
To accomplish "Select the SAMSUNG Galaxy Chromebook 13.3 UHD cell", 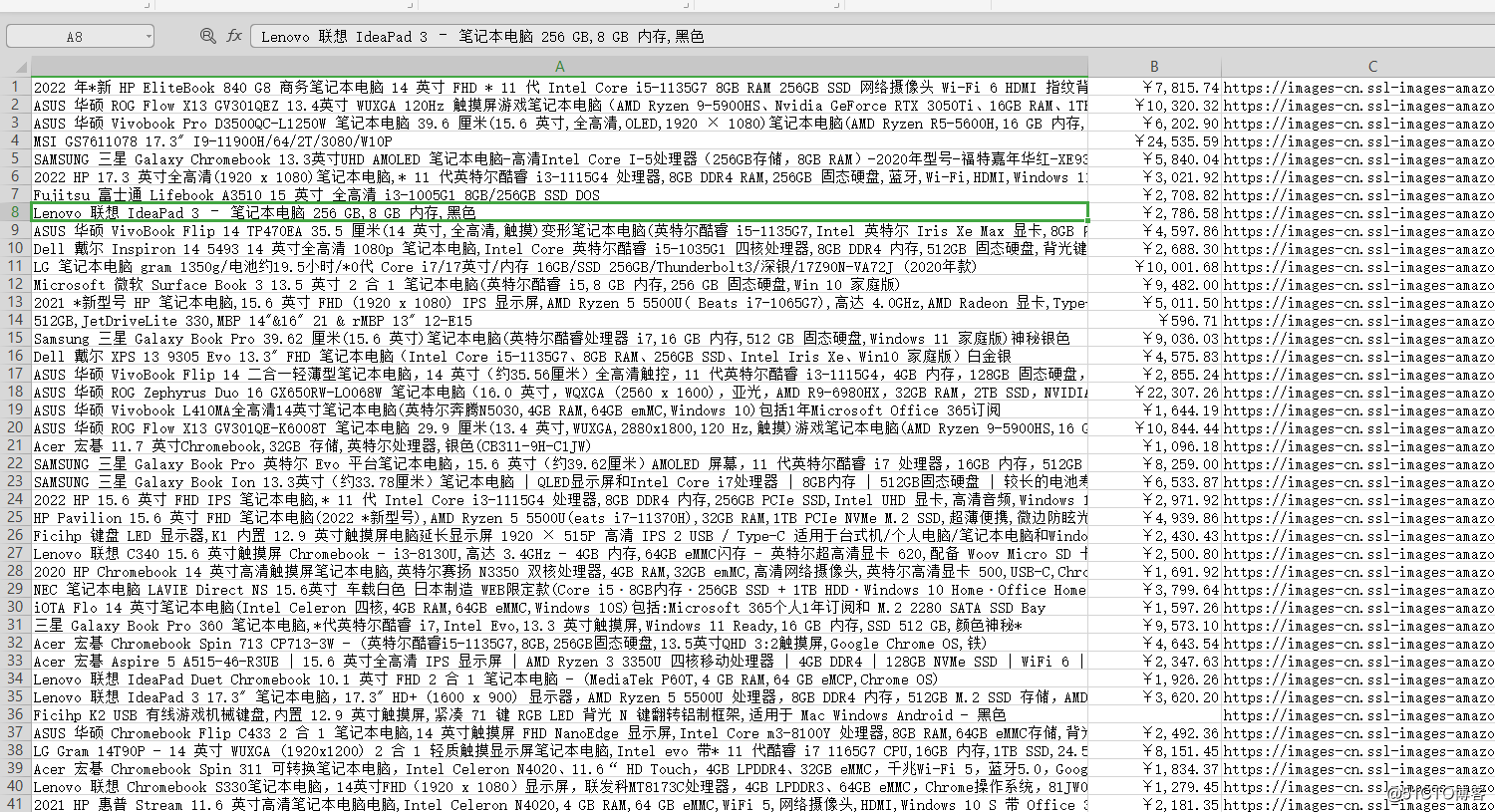I will click(559, 158).
